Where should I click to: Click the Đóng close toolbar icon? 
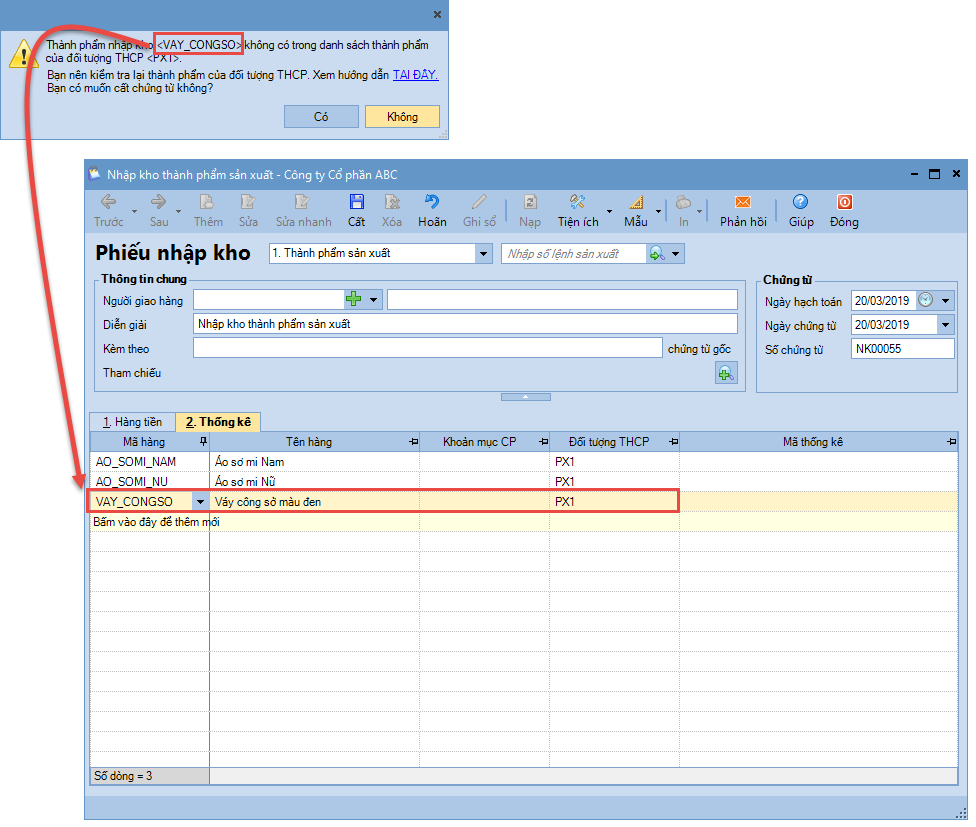pos(844,203)
